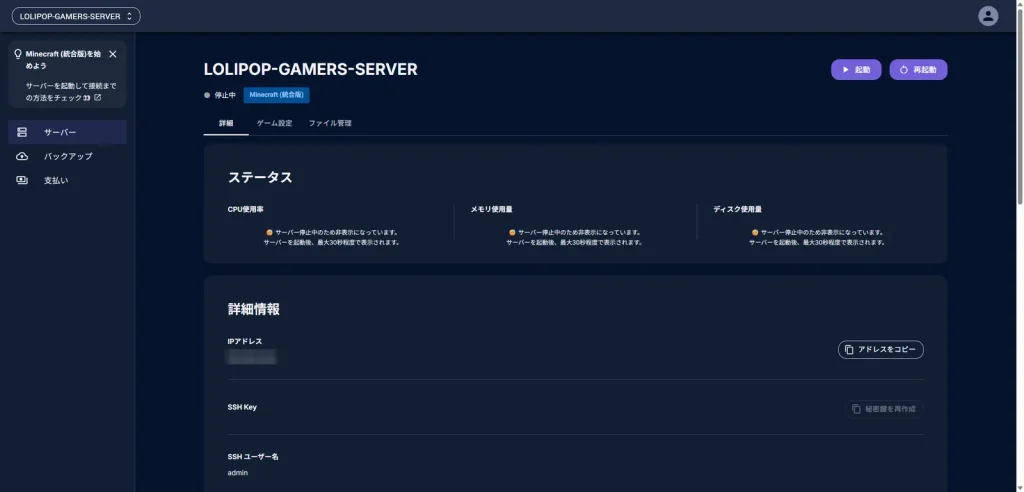Screen dimensions: 1024x492
Task: Click the server stack icon in sidebar
Action: (x=22, y=132)
